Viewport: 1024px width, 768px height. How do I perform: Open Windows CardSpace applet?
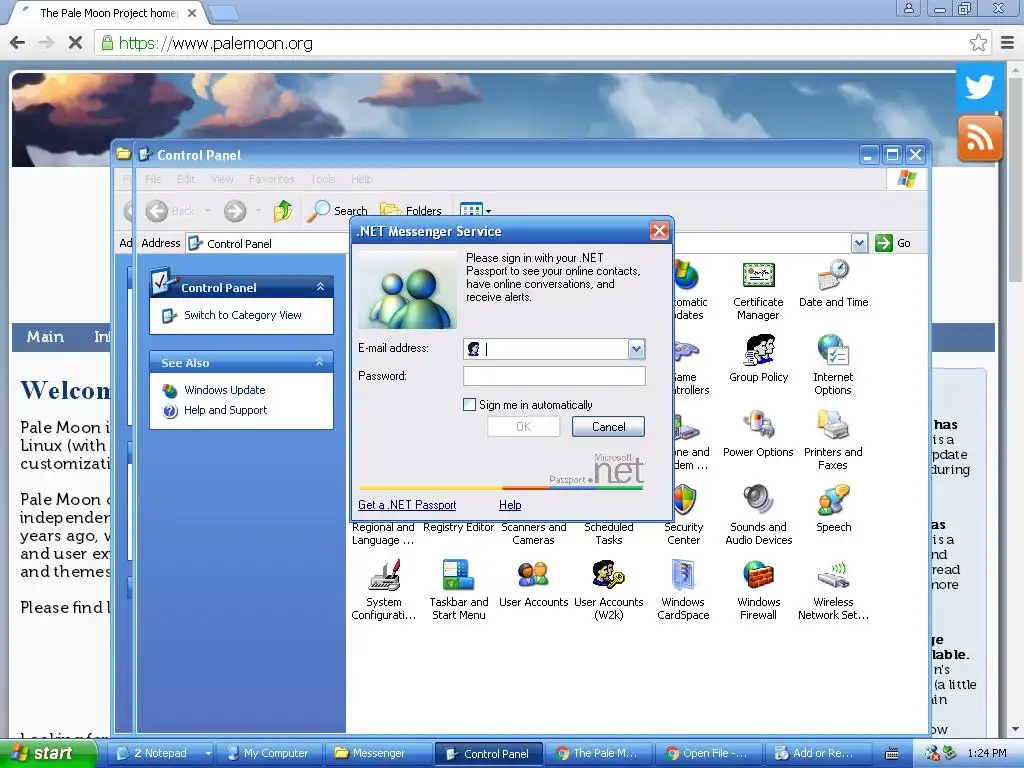683,590
